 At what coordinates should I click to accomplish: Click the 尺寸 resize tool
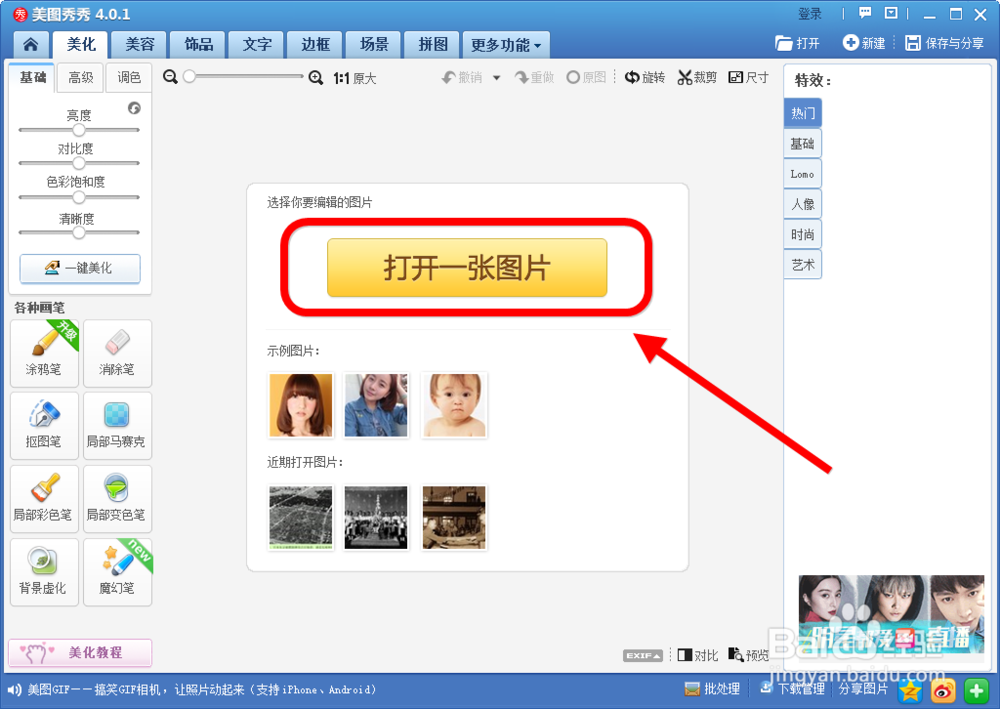click(x=749, y=78)
